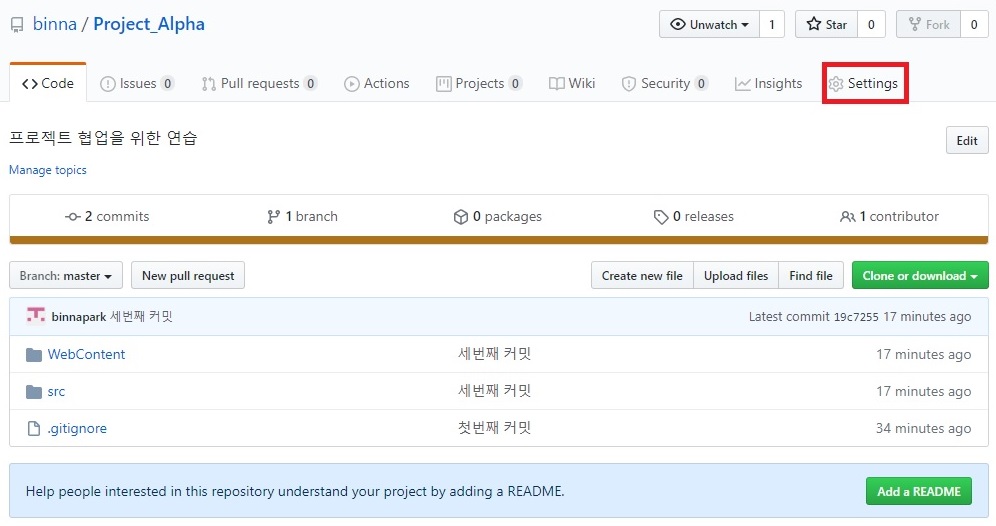Open the Insights tab
996x526 pixels.
click(x=768, y=83)
